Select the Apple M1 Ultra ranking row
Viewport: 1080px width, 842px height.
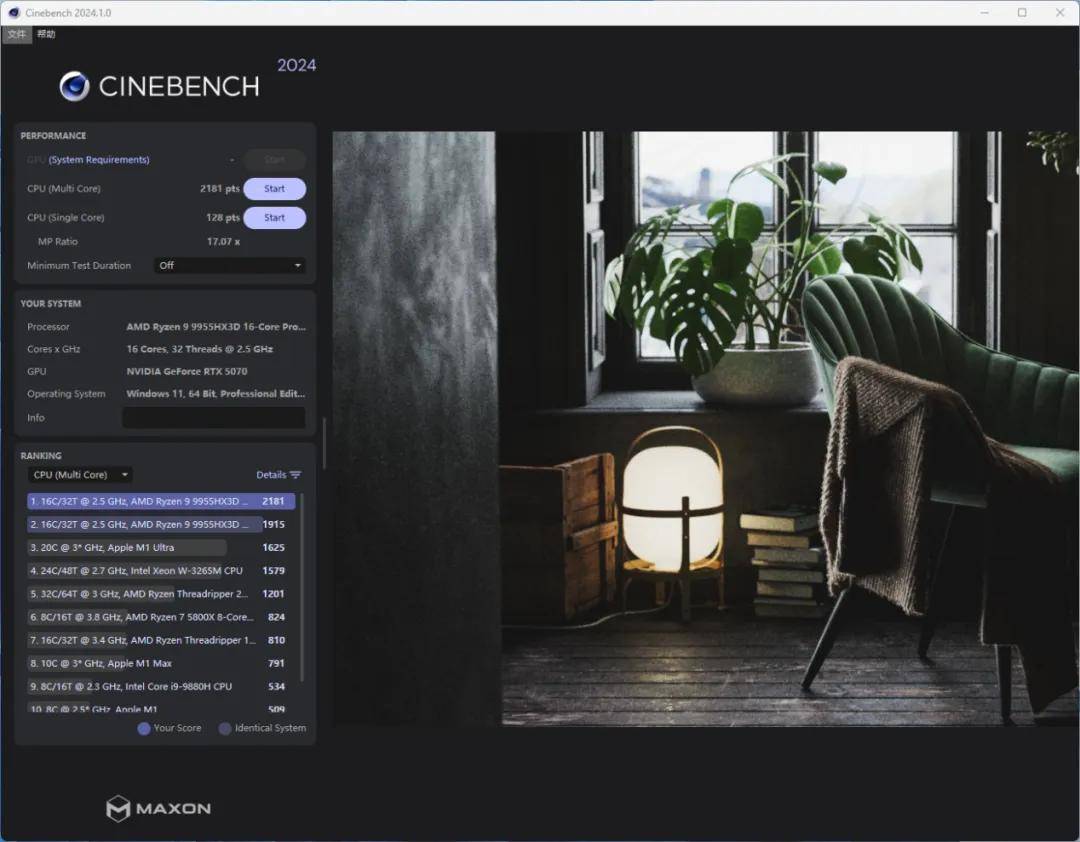click(x=161, y=547)
